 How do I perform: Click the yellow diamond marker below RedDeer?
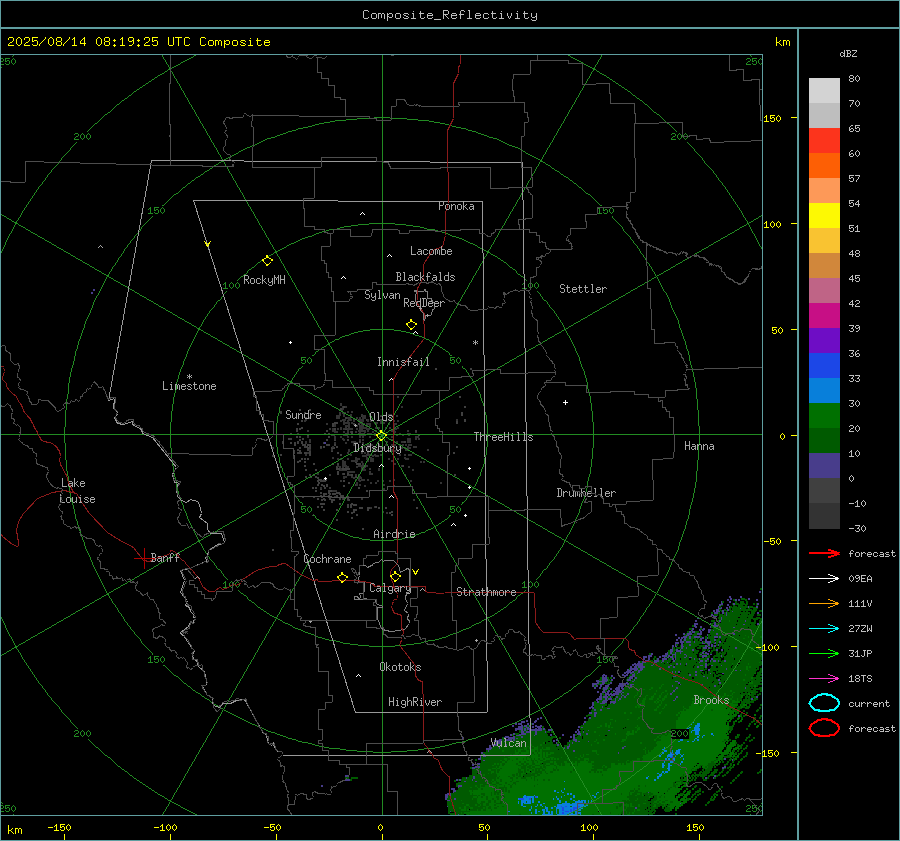pos(412,325)
